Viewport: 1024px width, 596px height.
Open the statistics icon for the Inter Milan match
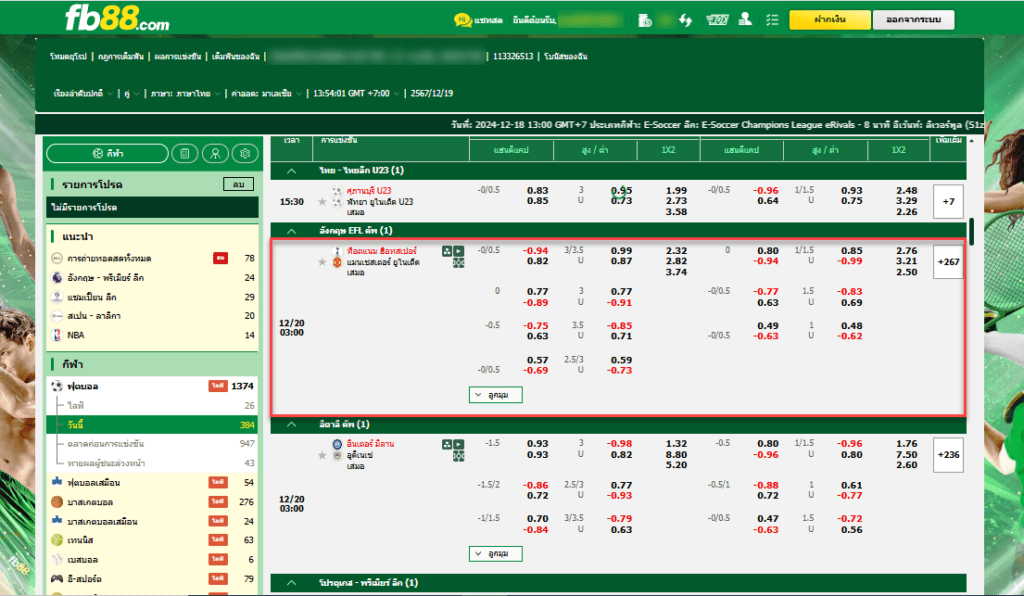click(x=447, y=444)
